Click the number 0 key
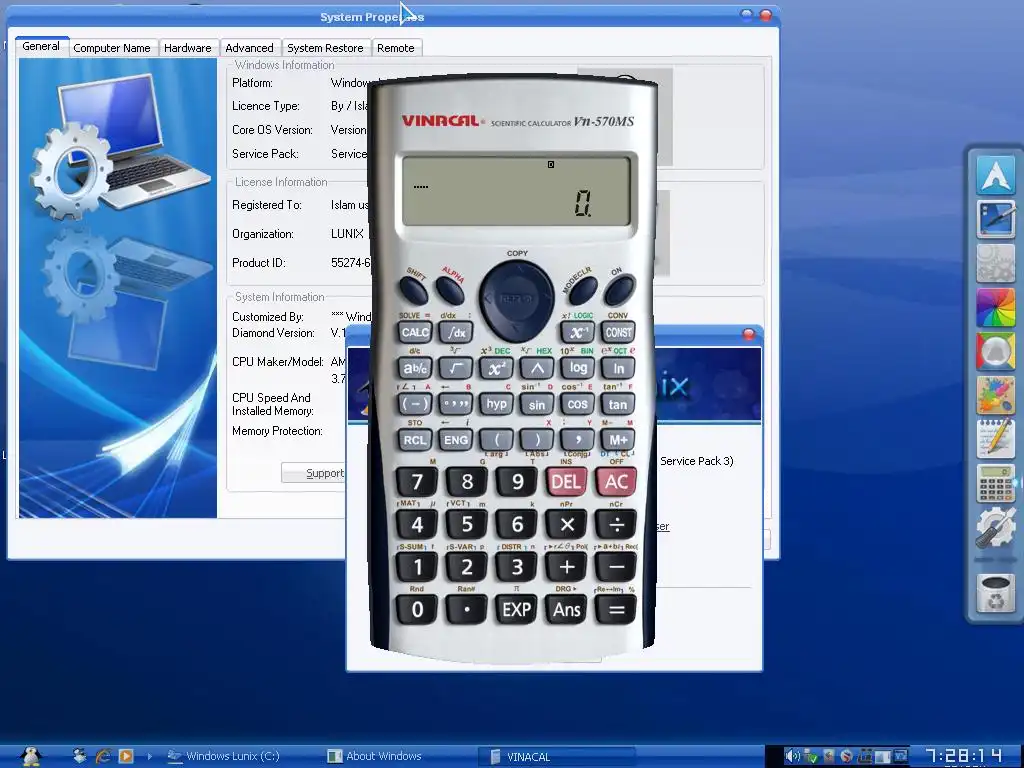The image size is (1024, 768). pyautogui.click(x=417, y=609)
